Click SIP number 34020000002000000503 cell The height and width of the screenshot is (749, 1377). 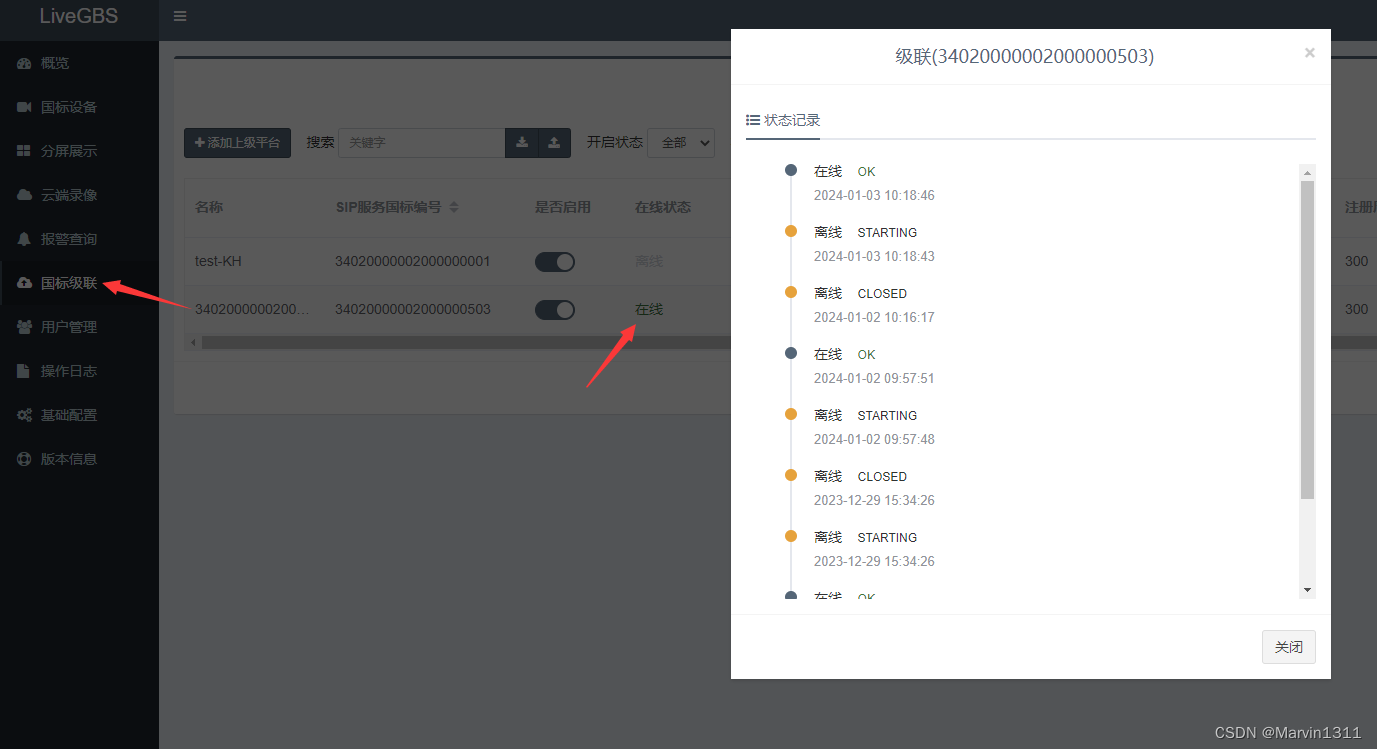click(413, 309)
